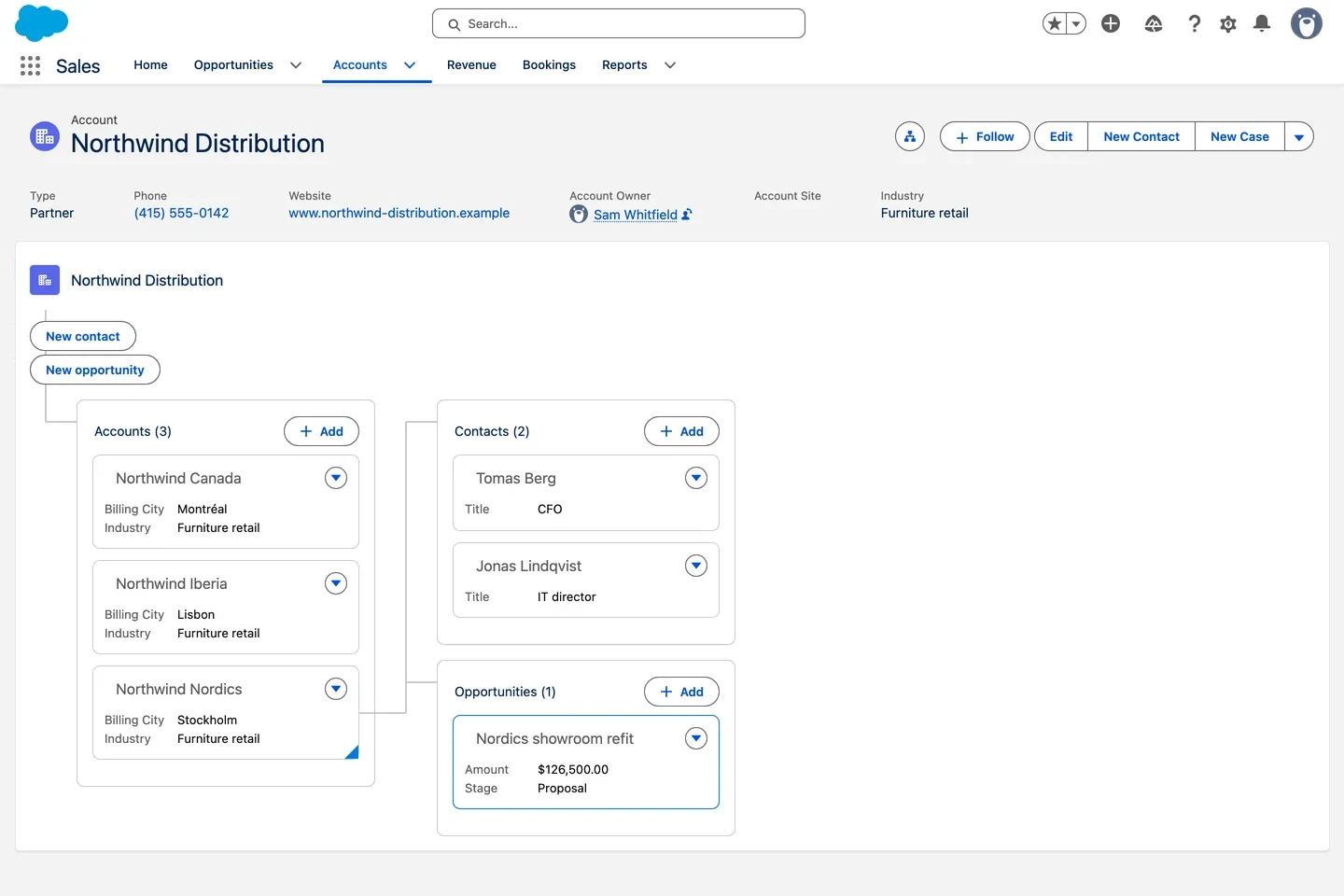Add a contact via Contacts Add
Viewport: 1344px width, 896px height.
click(681, 431)
